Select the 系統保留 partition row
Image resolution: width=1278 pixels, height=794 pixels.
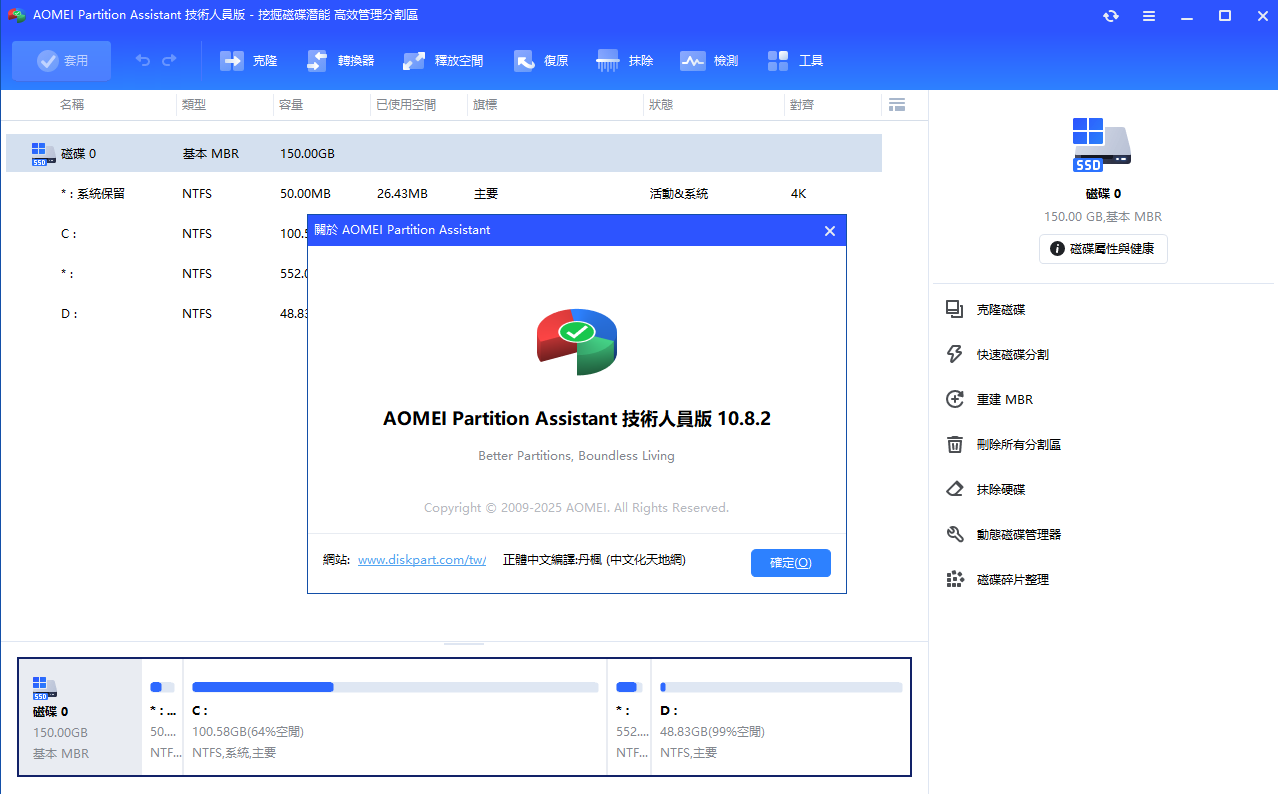click(x=444, y=193)
